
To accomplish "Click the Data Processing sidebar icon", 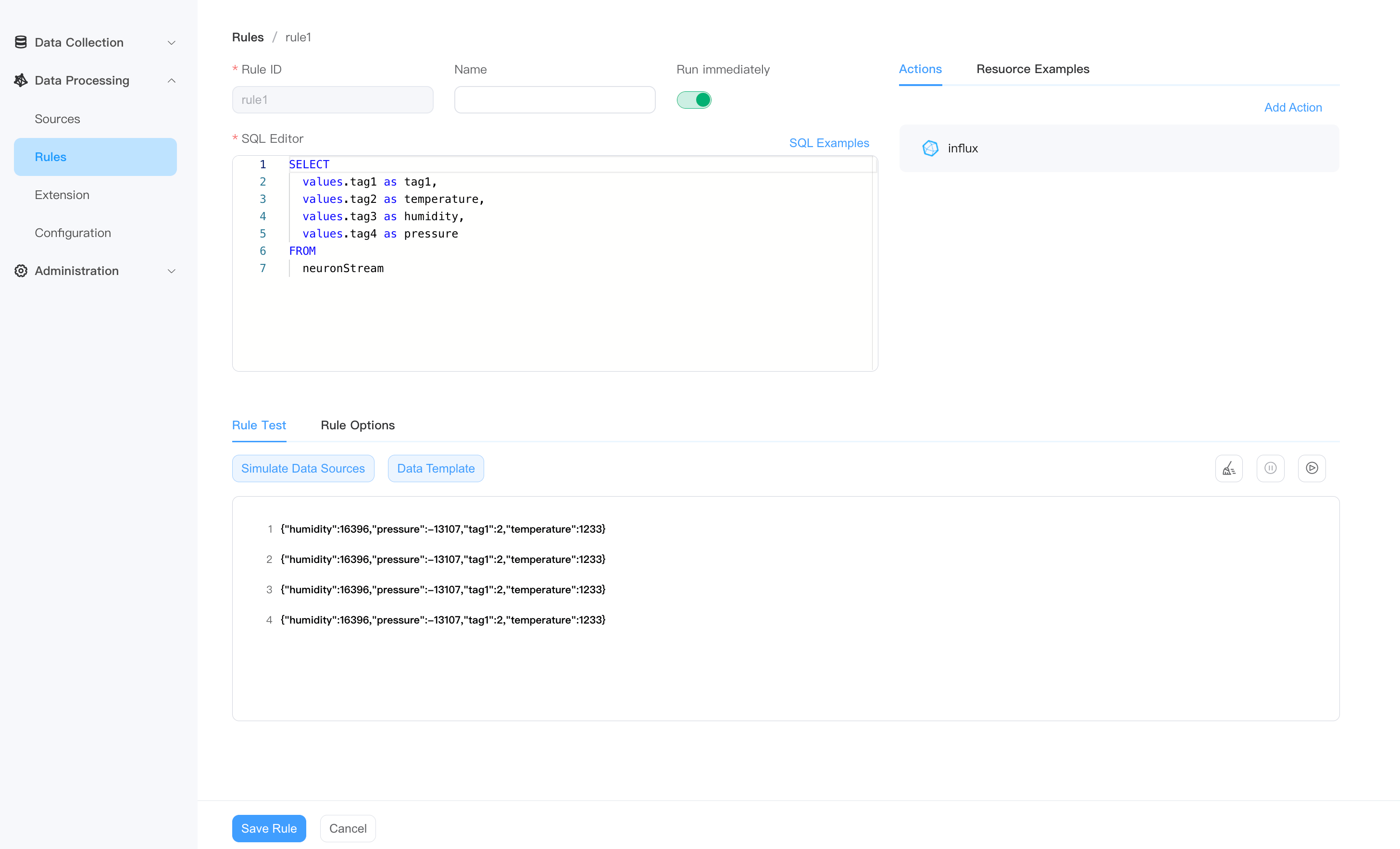I will tap(21, 80).
